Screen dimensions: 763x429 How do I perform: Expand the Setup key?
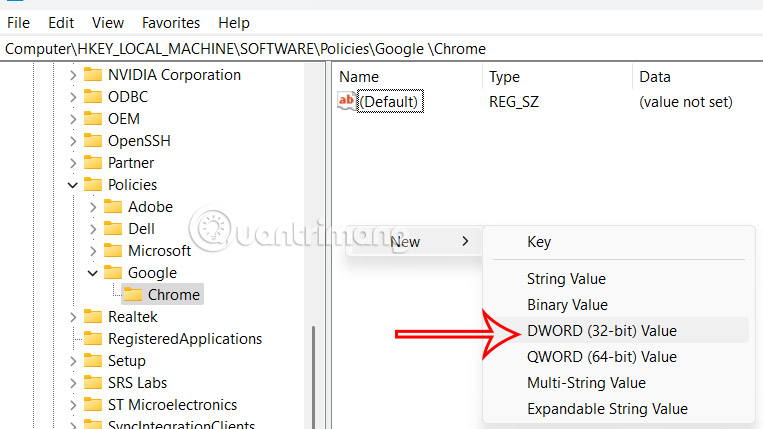pos(73,361)
